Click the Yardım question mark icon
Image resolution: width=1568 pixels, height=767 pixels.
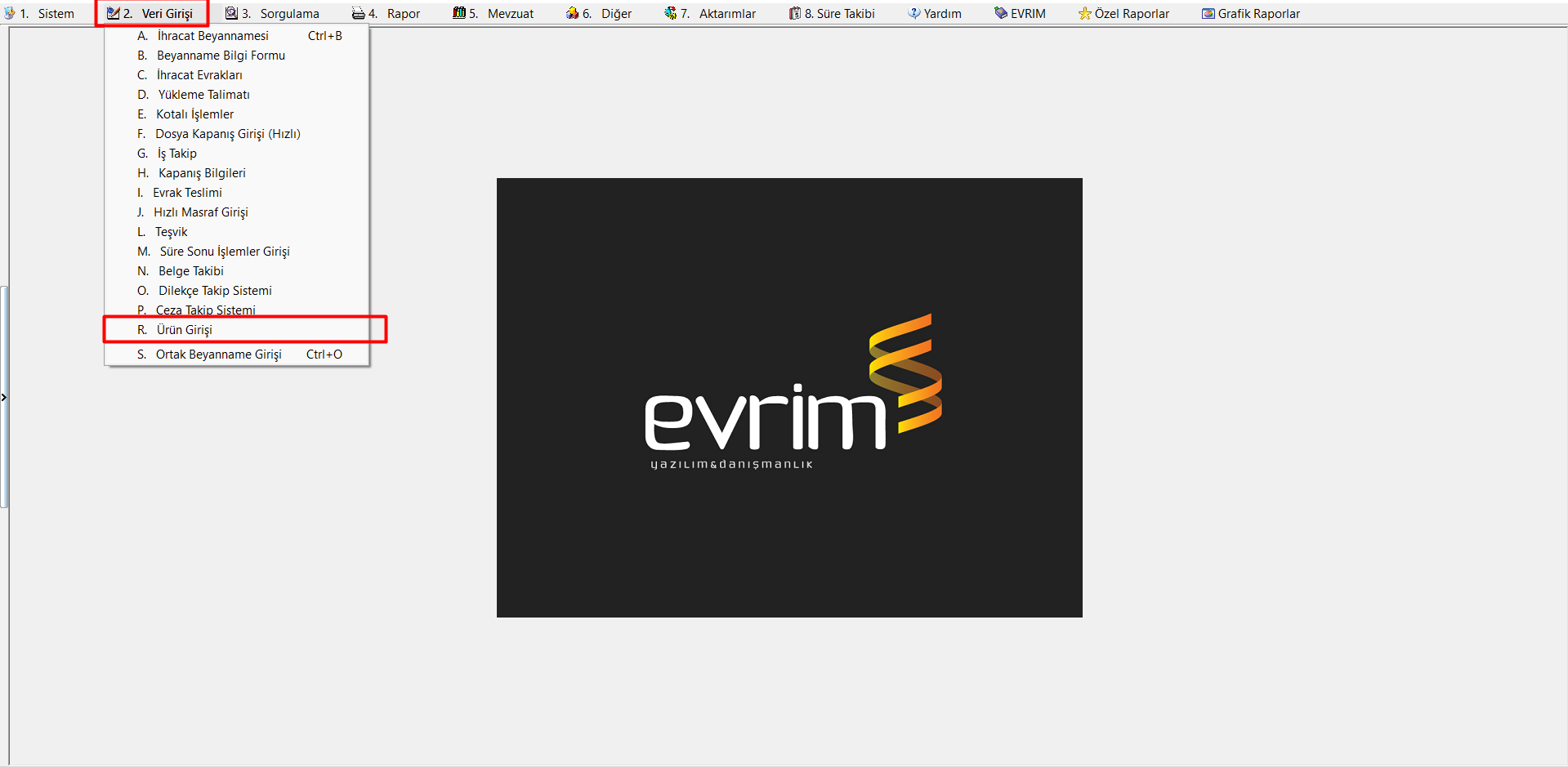tap(914, 14)
